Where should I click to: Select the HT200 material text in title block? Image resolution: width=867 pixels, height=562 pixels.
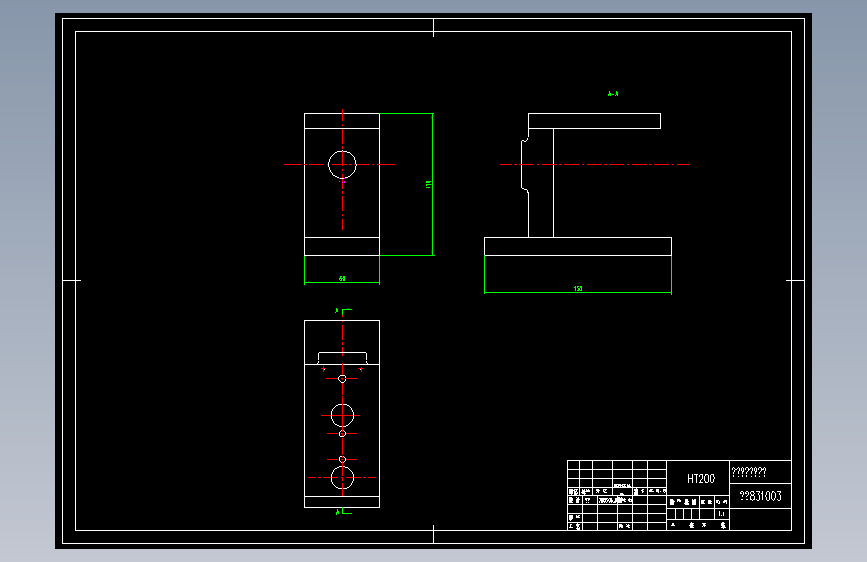pyautogui.click(x=701, y=478)
